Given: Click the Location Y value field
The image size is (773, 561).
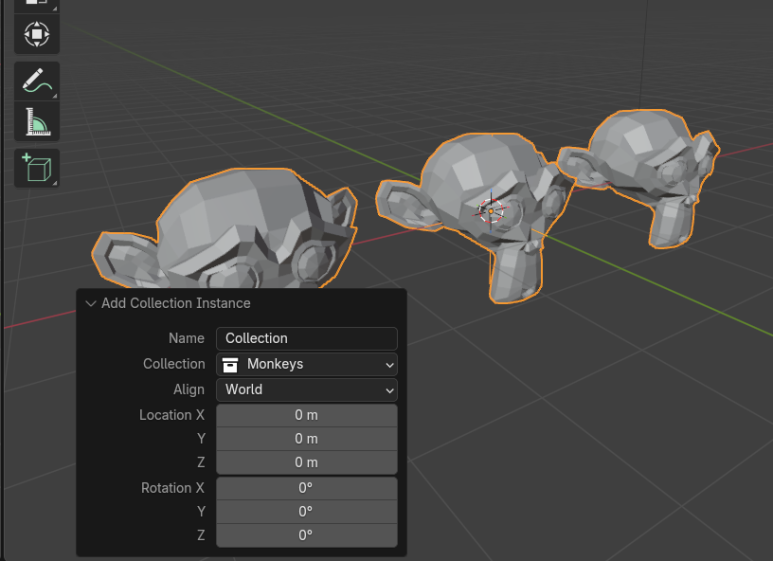Looking at the screenshot, I should pos(307,439).
